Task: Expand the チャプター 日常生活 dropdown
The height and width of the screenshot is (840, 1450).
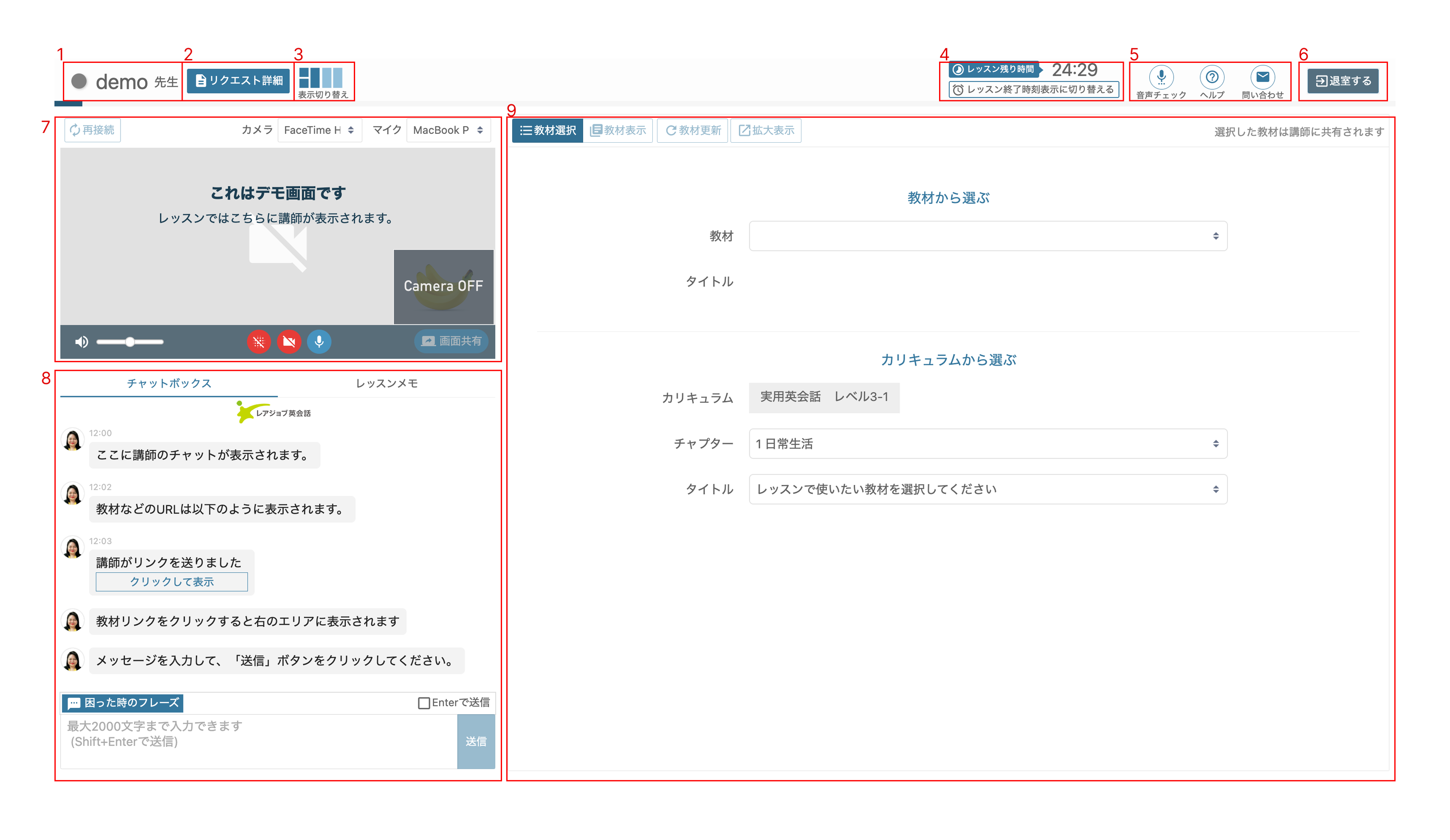Action: click(x=987, y=444)
